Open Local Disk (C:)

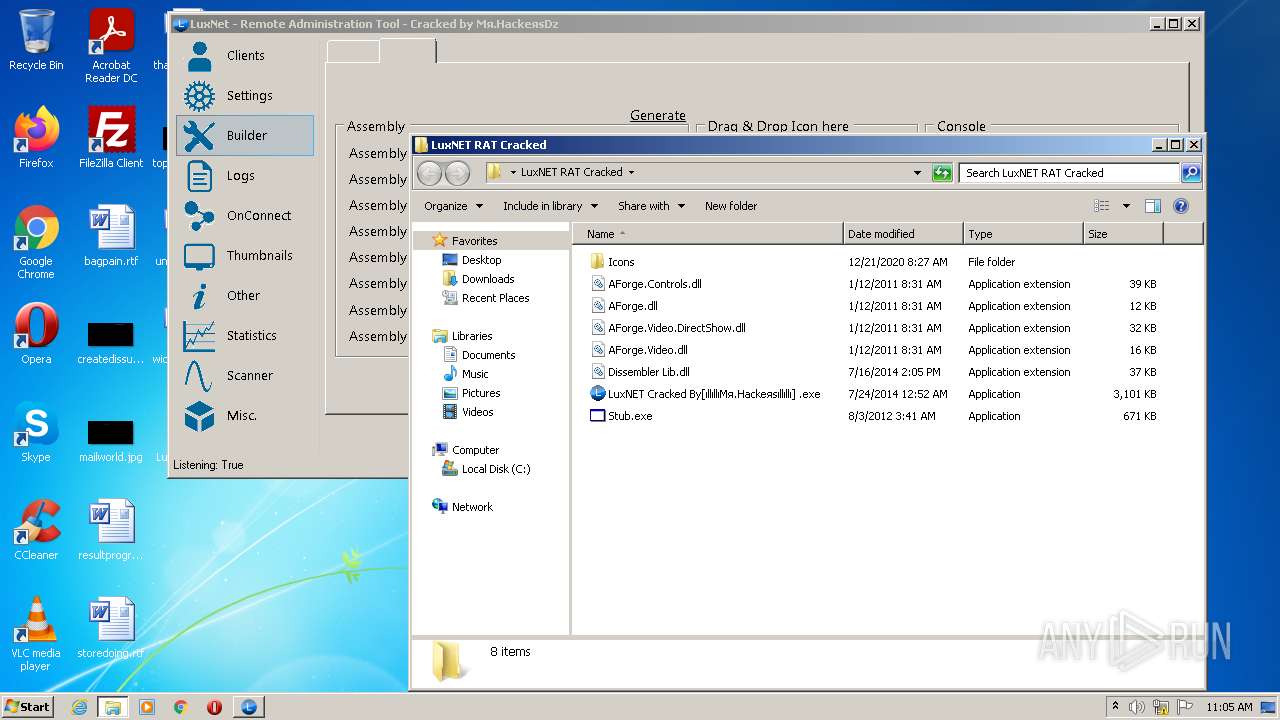495,469
